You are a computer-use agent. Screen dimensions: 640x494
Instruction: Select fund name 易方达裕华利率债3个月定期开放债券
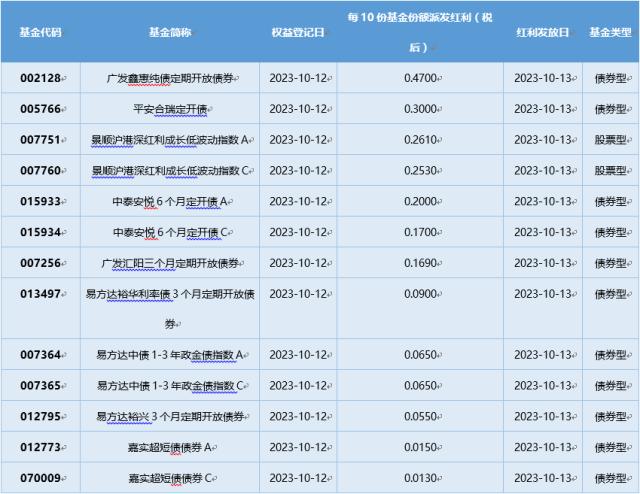click(170, 309)
